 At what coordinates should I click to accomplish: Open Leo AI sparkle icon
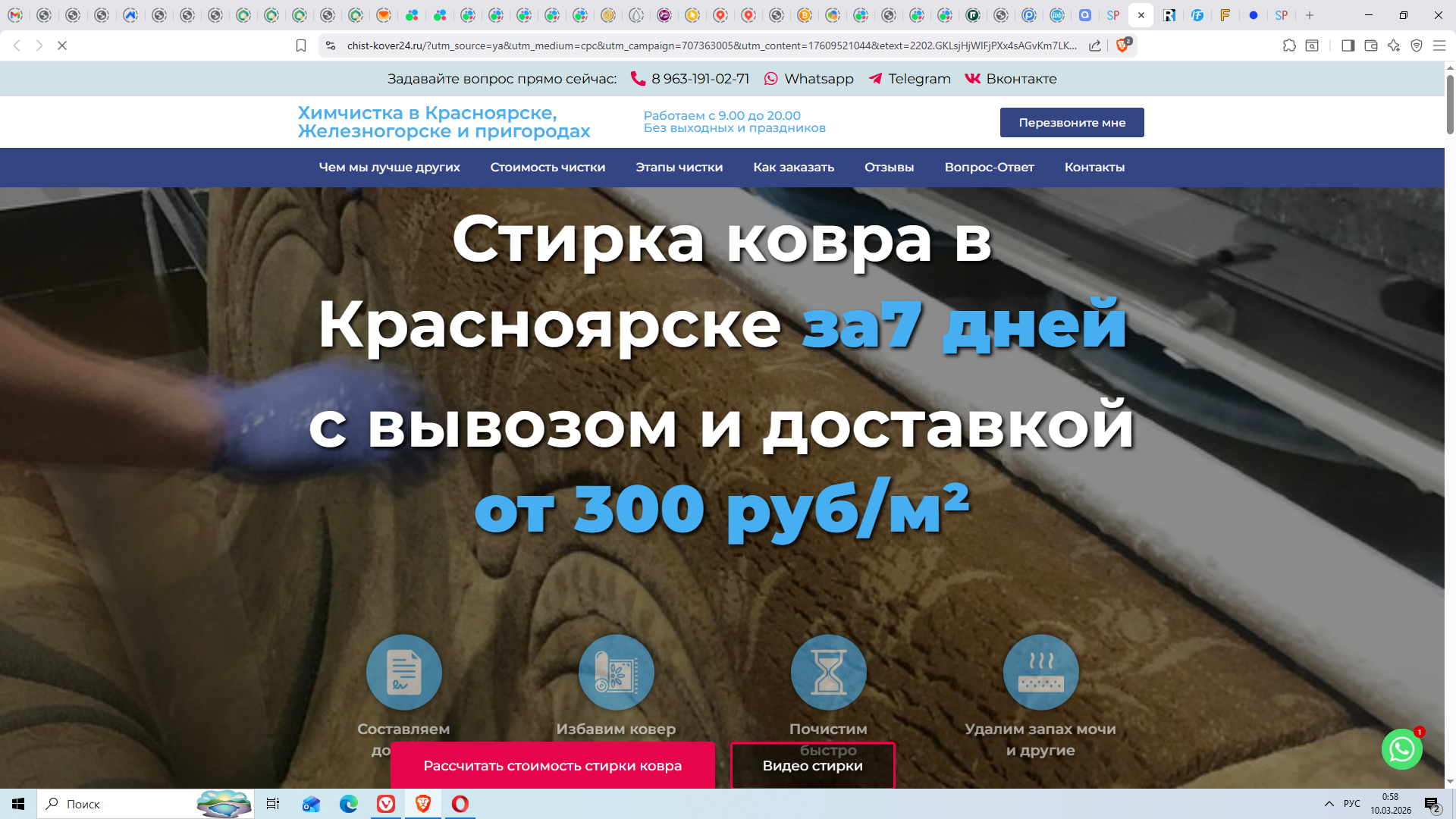point(1393,45)
